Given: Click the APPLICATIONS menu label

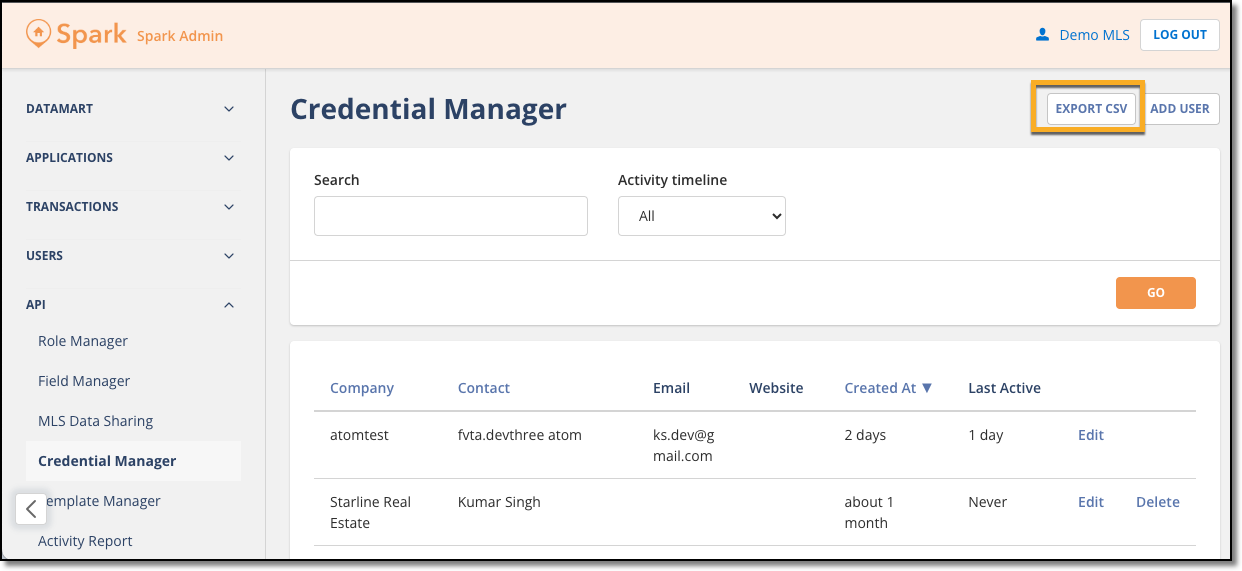Looking at the screenshot, I should 69,158.
